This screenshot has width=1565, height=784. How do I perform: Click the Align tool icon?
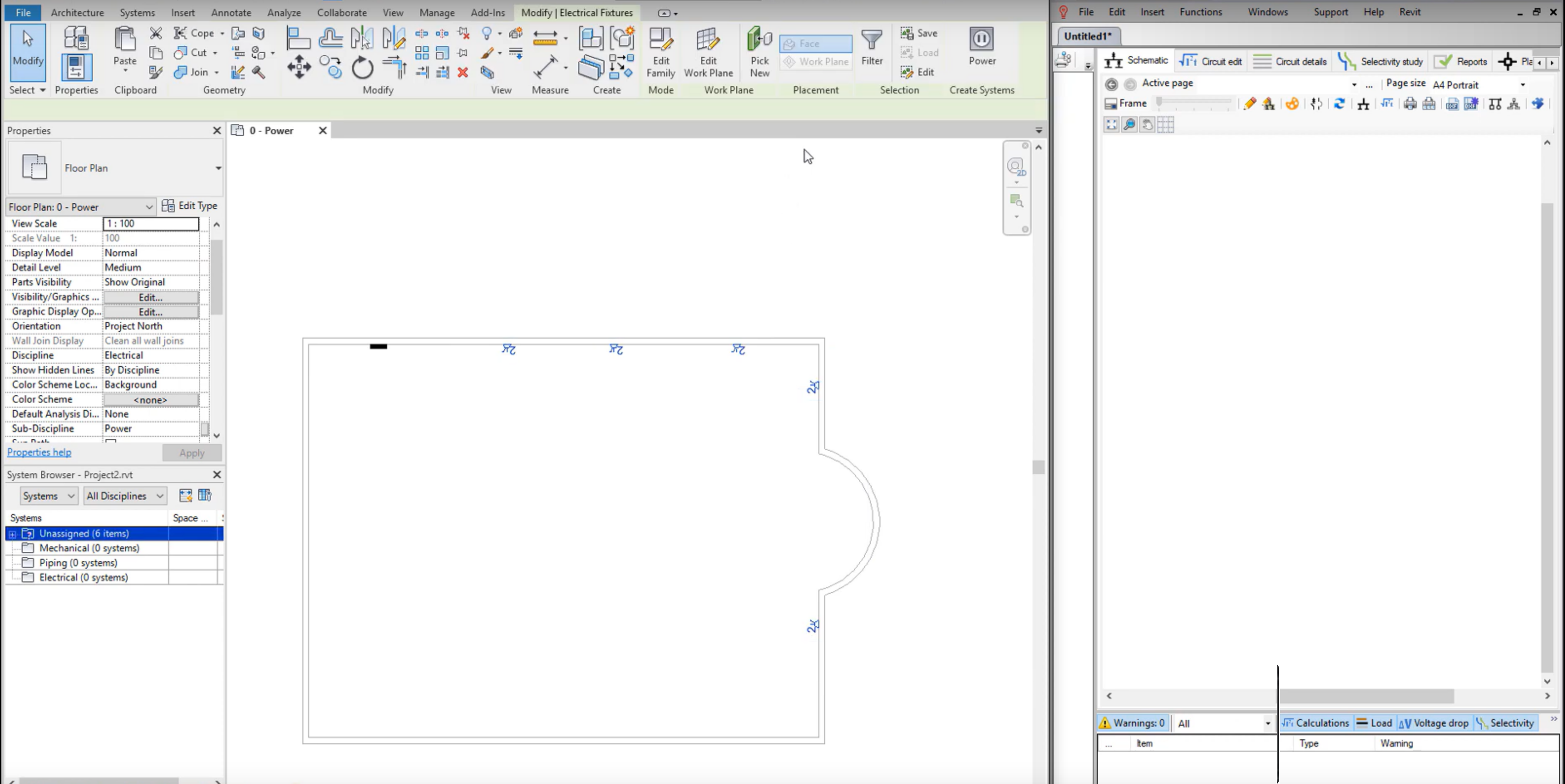pyautogui.click(x=298, y=38)
